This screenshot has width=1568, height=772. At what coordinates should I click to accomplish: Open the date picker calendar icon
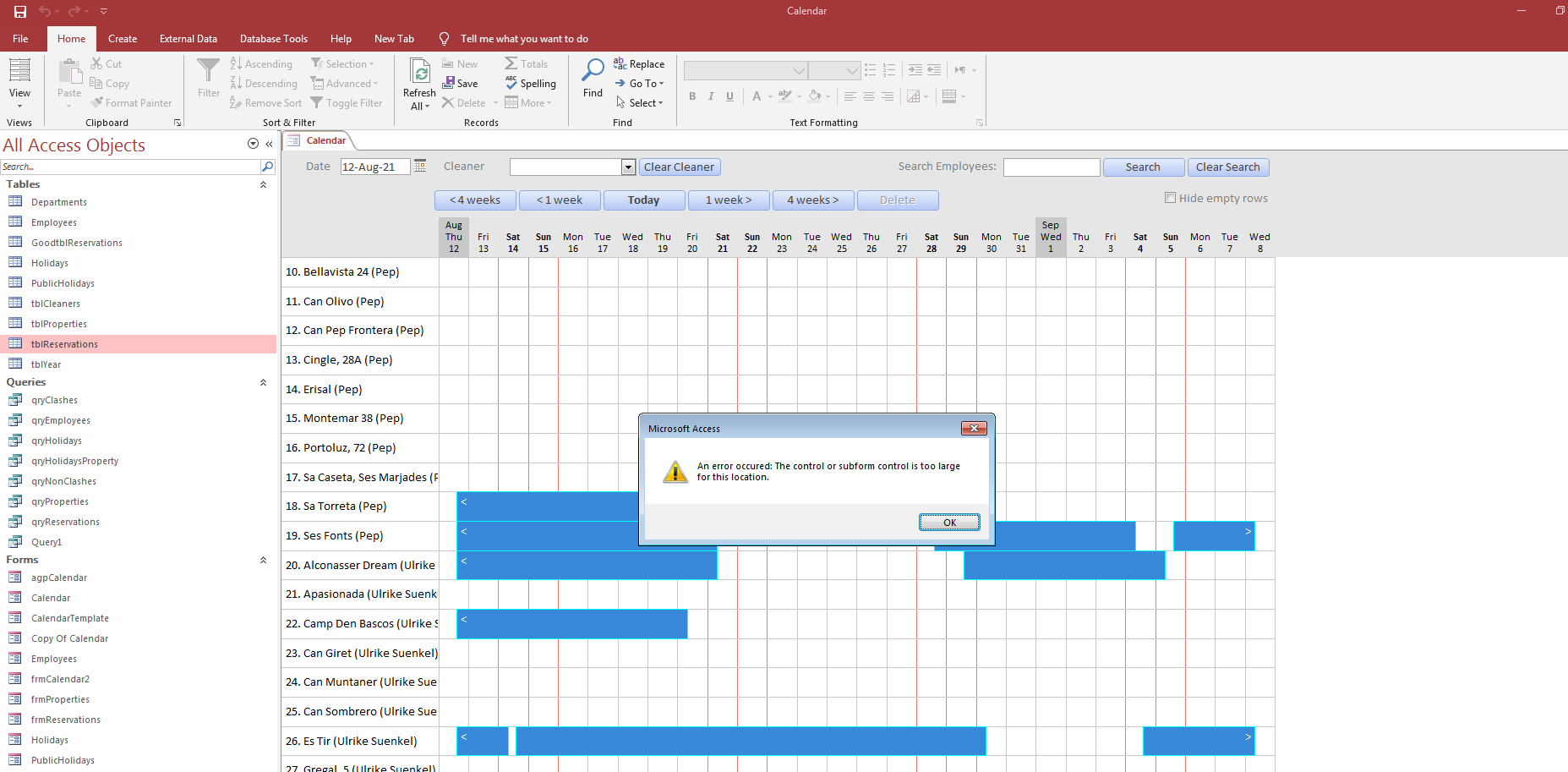[420, 166]
